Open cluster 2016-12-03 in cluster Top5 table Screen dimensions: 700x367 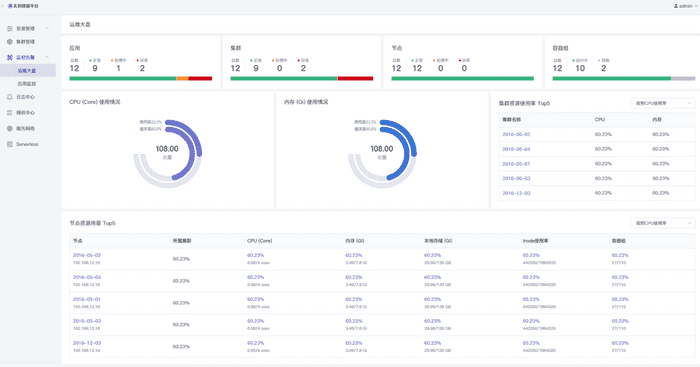tap(516, 193)
